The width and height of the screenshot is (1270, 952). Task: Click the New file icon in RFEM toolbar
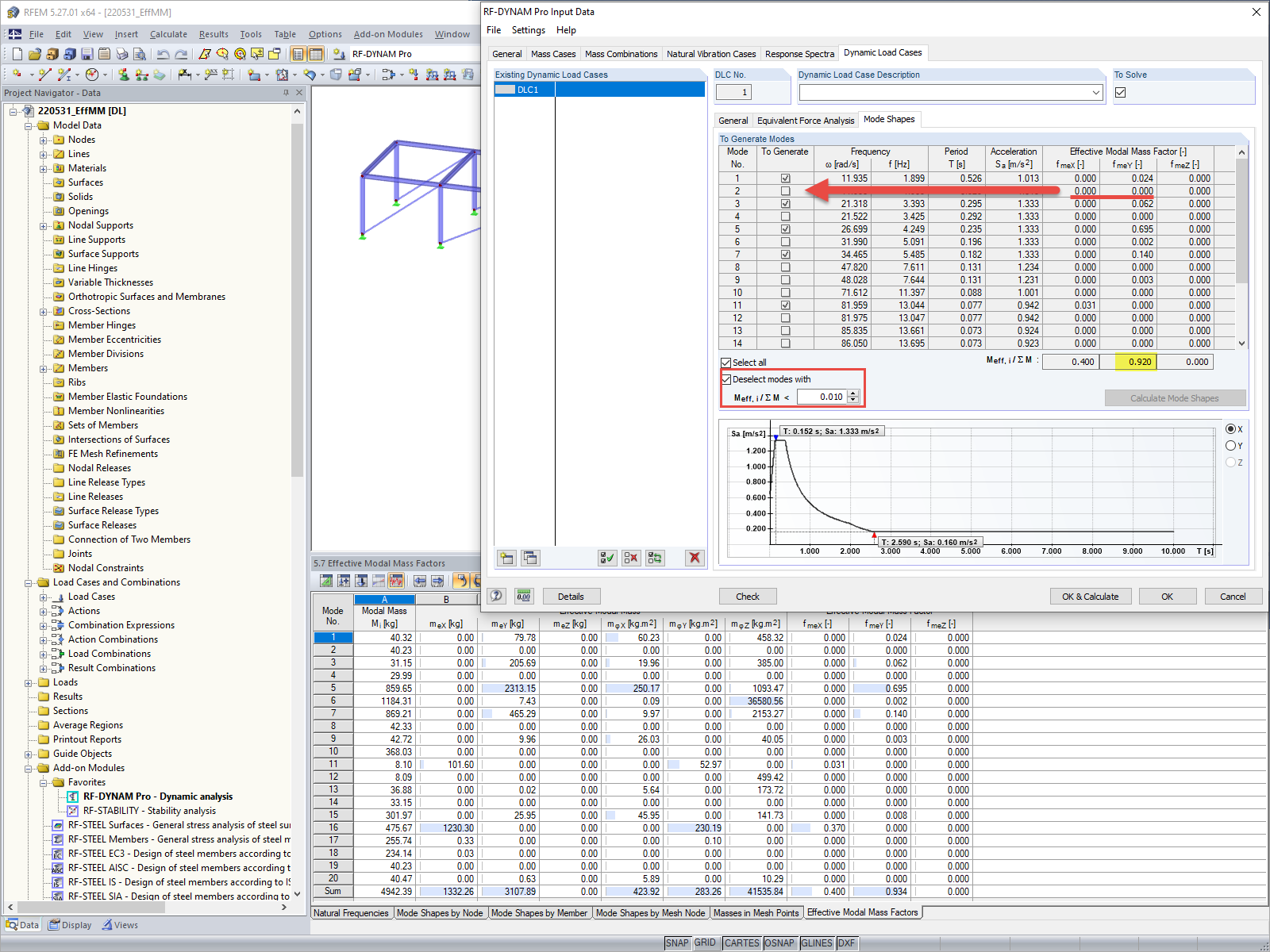tap(17, 54)
